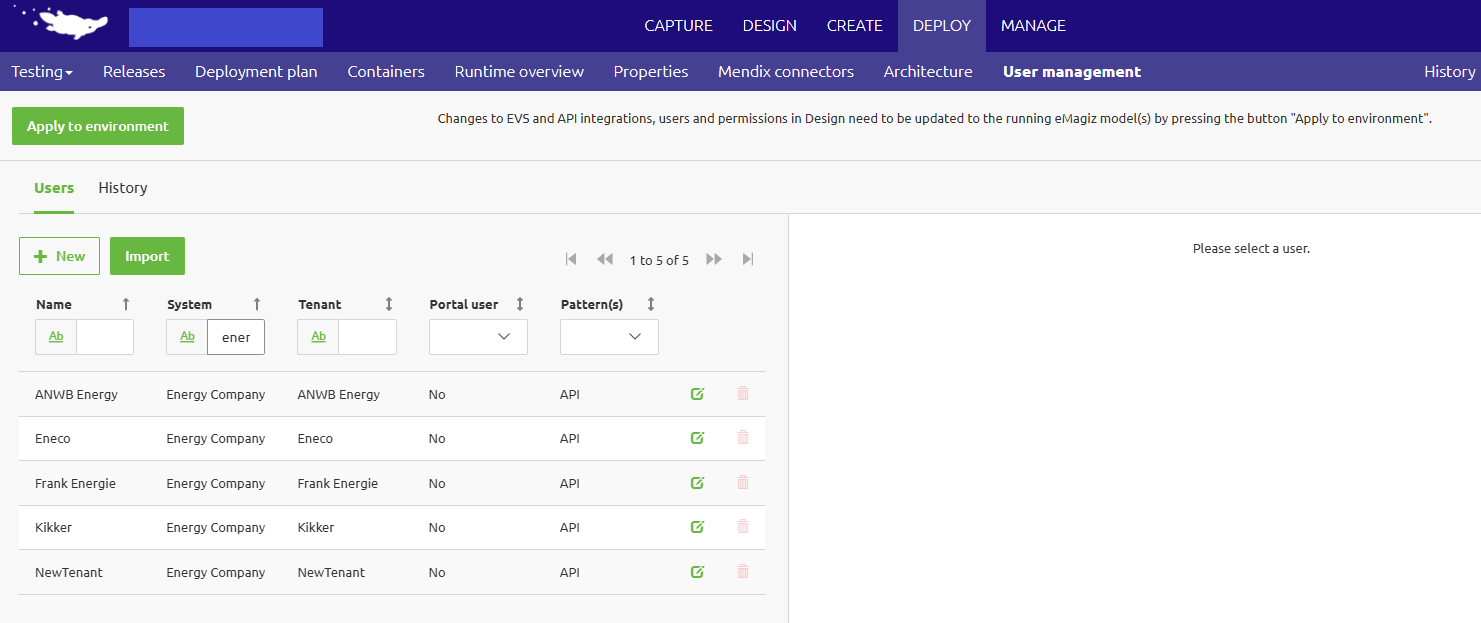This screenshot has height=623, width=1481.
Task: Edit the Eneco user
Action: coord(697,438)
